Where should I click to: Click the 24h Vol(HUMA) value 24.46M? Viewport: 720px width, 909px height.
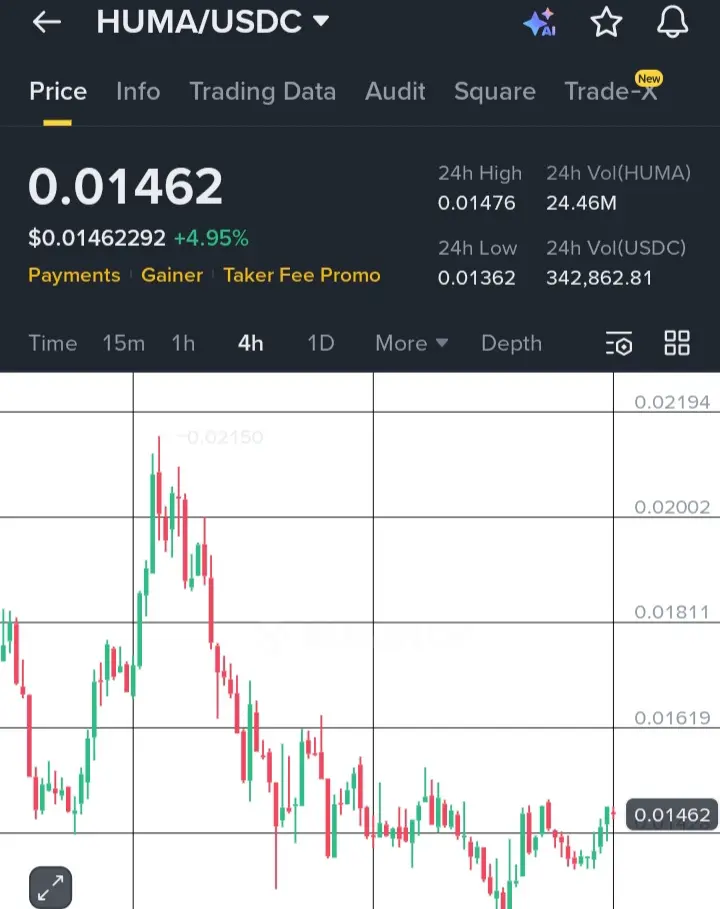pos(581,203)
